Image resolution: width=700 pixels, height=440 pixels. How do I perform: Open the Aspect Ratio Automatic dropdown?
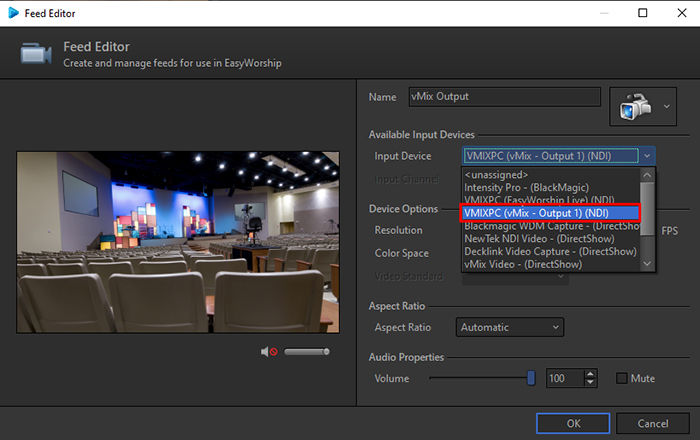(x=510, y=327)
